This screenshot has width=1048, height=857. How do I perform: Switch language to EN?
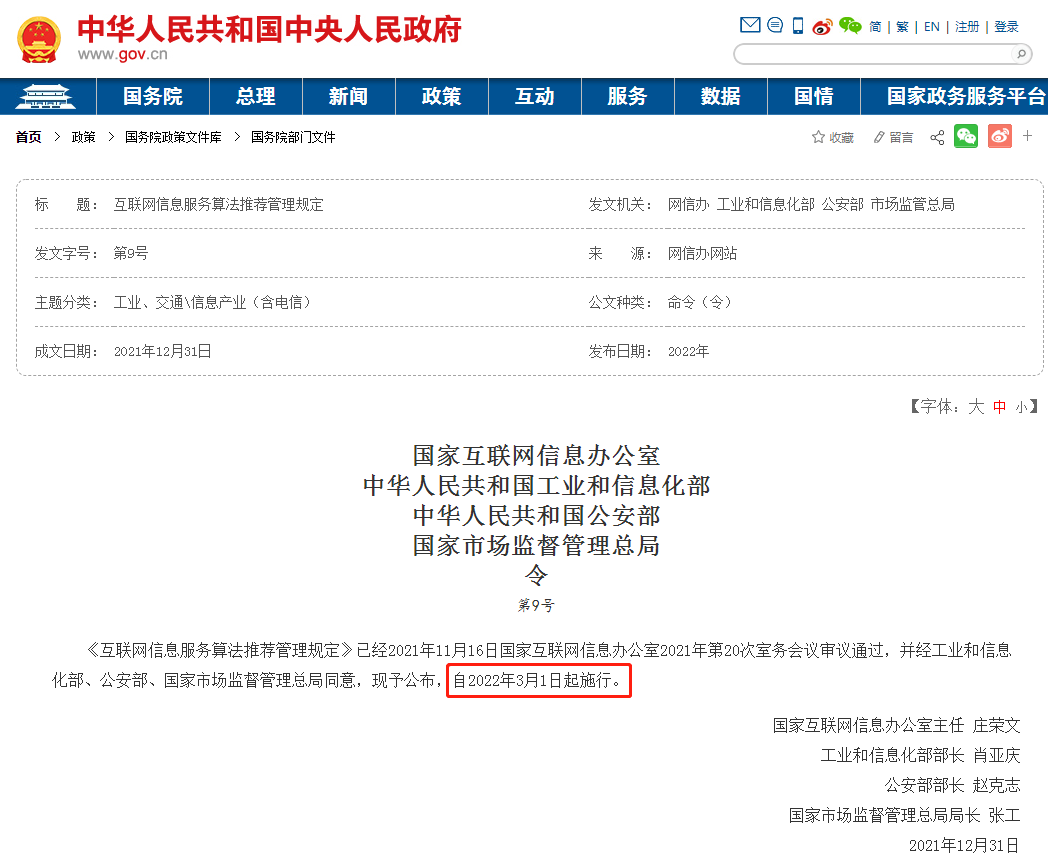(x=932, y=27)
